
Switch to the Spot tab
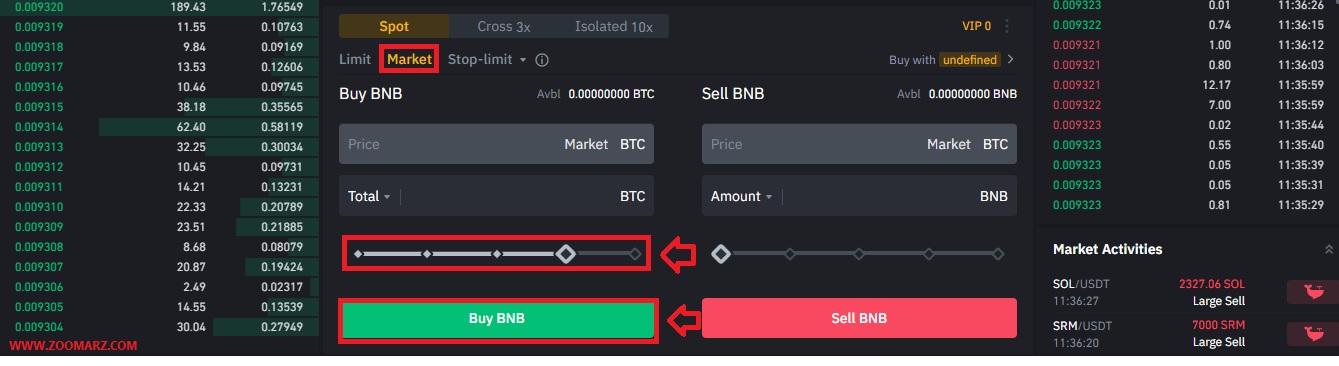pos(394,26)
